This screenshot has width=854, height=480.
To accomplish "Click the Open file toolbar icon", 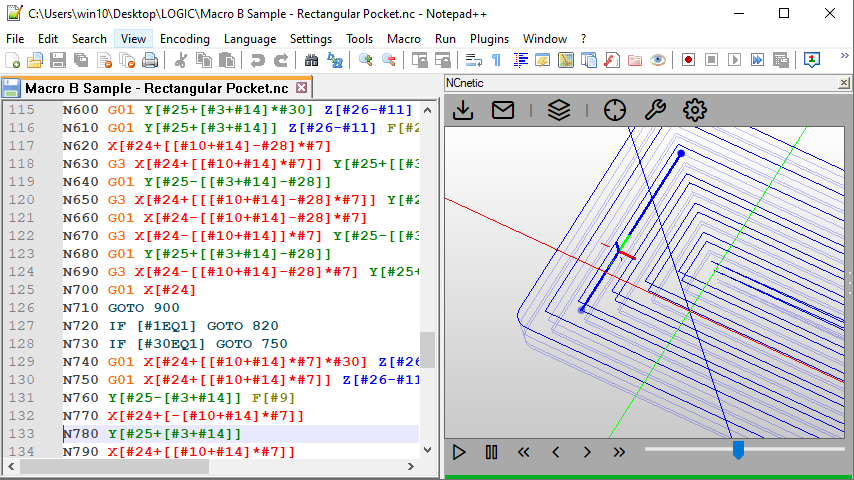I will tap(35, 60).
